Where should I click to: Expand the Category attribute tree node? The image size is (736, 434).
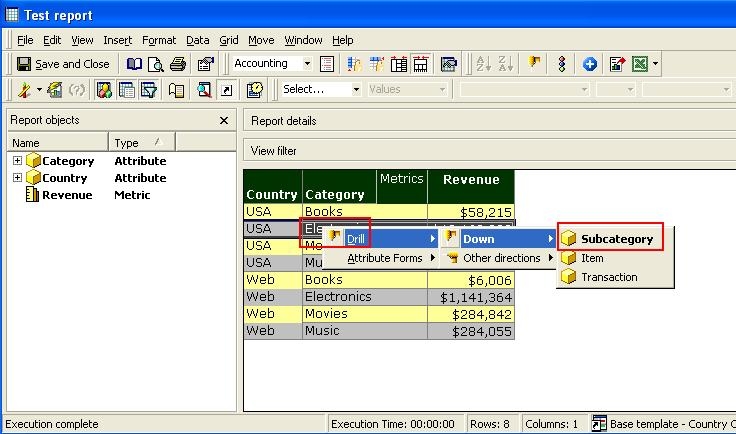click(x=17, y=161)
